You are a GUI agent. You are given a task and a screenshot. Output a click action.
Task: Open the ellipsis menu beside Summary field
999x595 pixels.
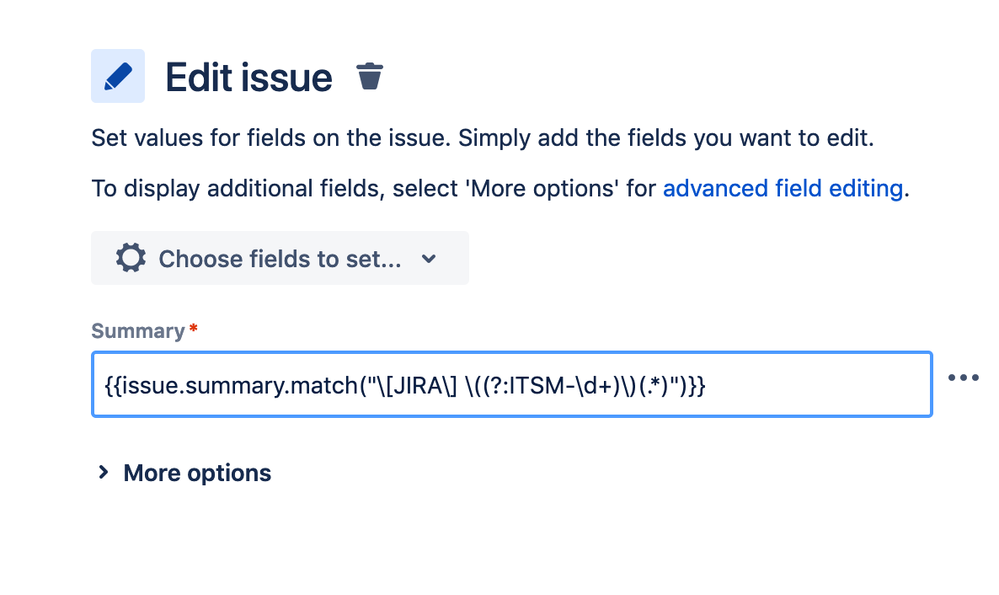(963, 378)
